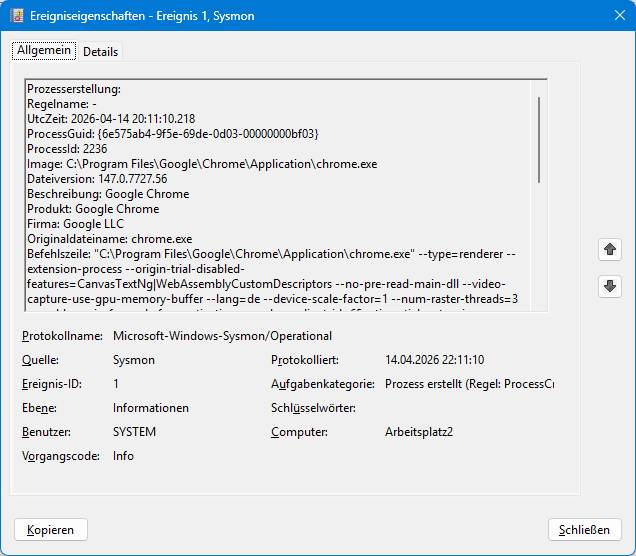Click the Schlüsselwörter label
This screenshot has width=636, height=556.
(313, 408)
